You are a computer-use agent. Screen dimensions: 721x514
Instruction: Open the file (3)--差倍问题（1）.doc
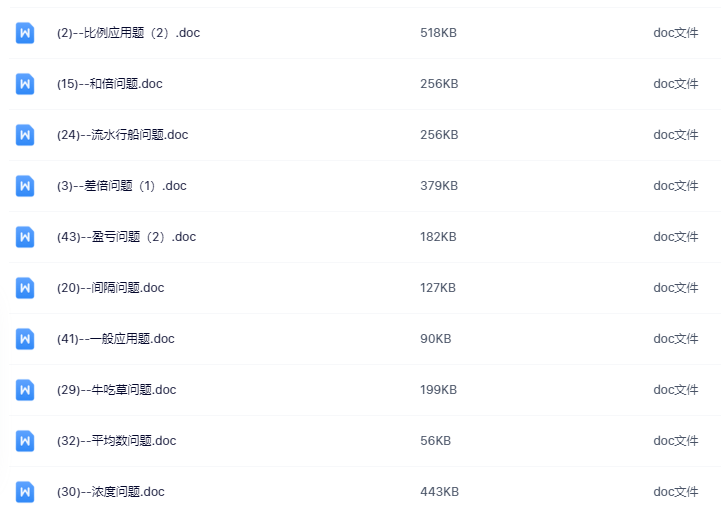pos(121,186)
